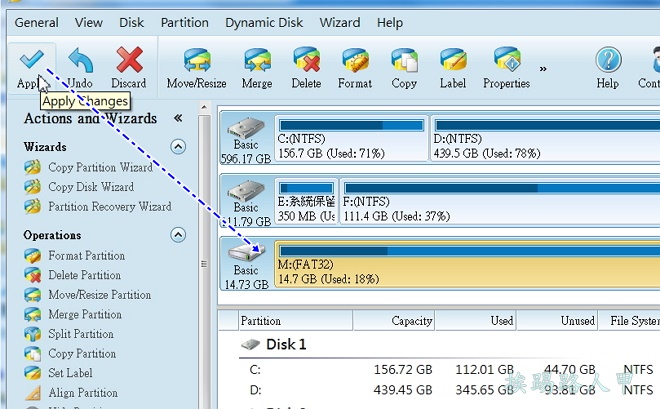
Task: Select the E: 350 MB partition block
Action: point(306,201)
